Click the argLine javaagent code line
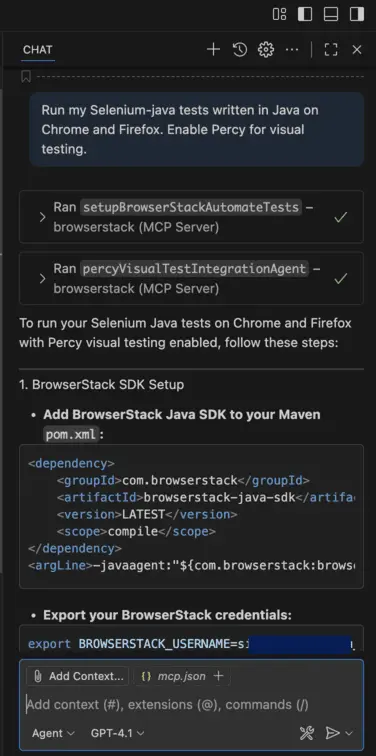 coord(191,565)
